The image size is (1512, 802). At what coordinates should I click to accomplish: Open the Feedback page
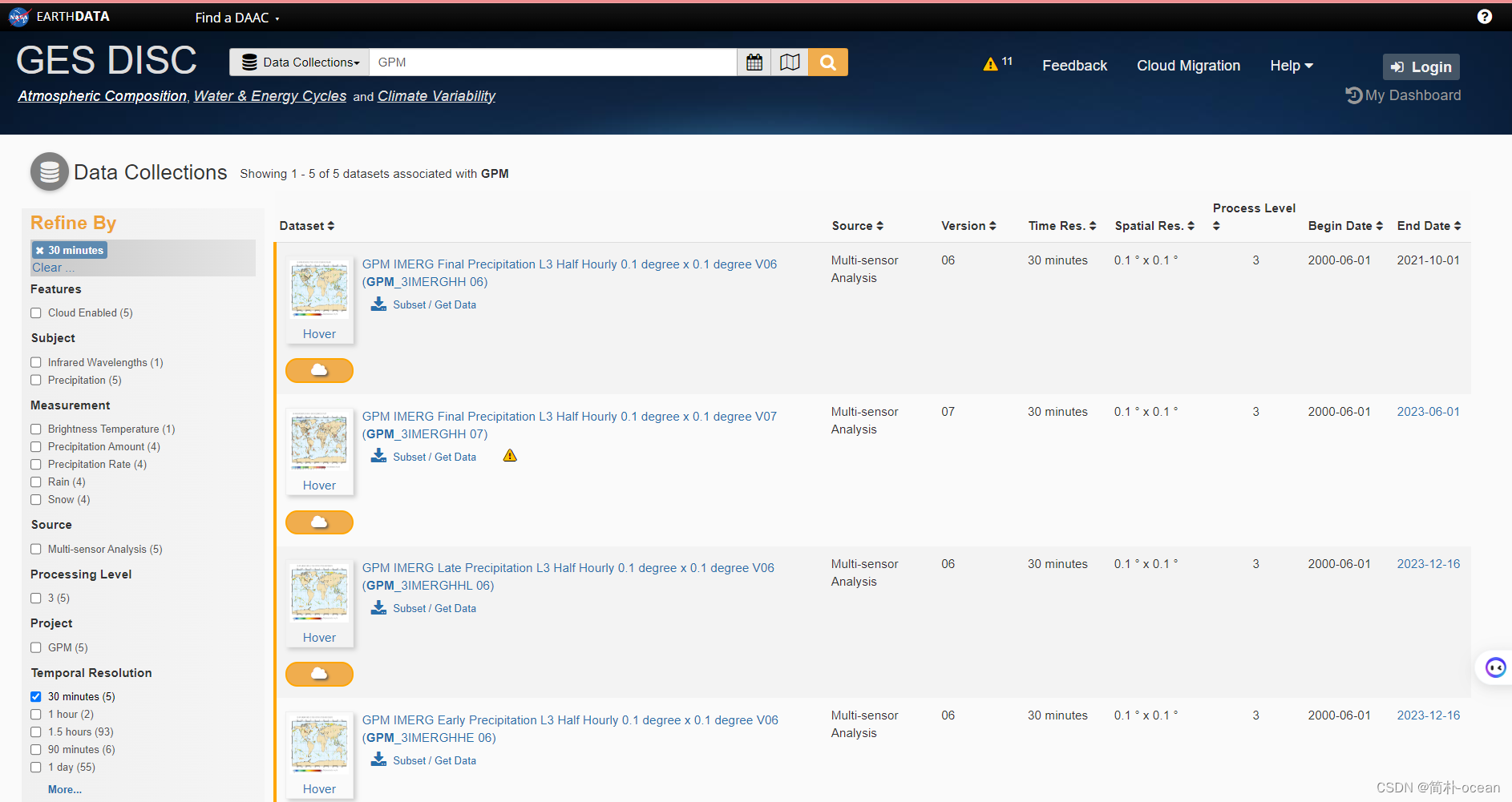[1074, 66]
